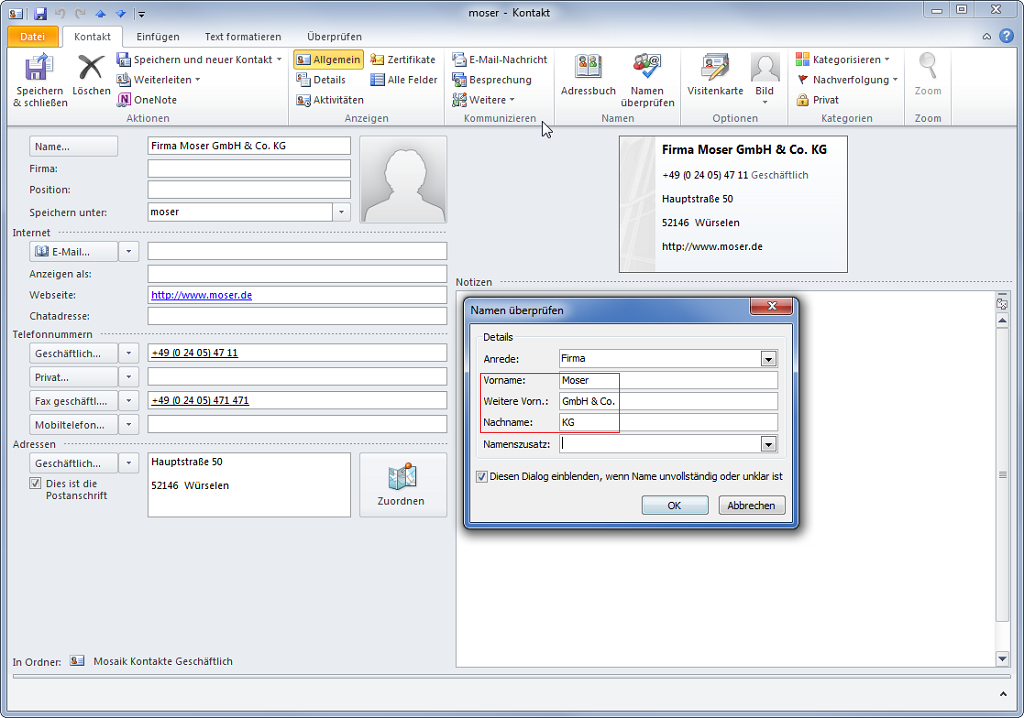The image size is (1024, 718).
Task: Show the Allgemein view
Action: 328,59
